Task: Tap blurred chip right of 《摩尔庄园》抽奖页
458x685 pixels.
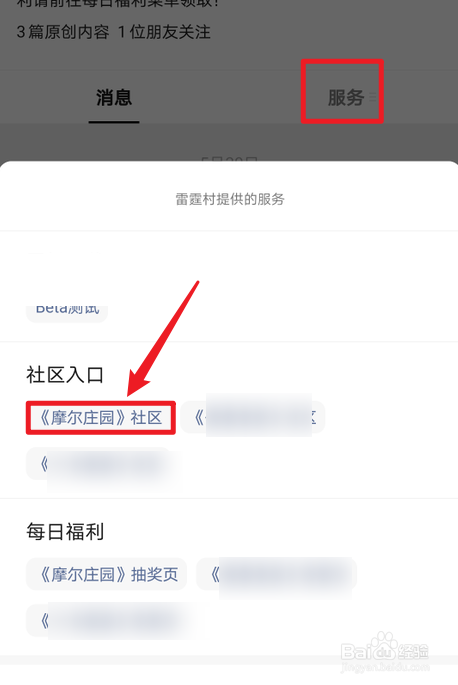Action: click(277, 574)
